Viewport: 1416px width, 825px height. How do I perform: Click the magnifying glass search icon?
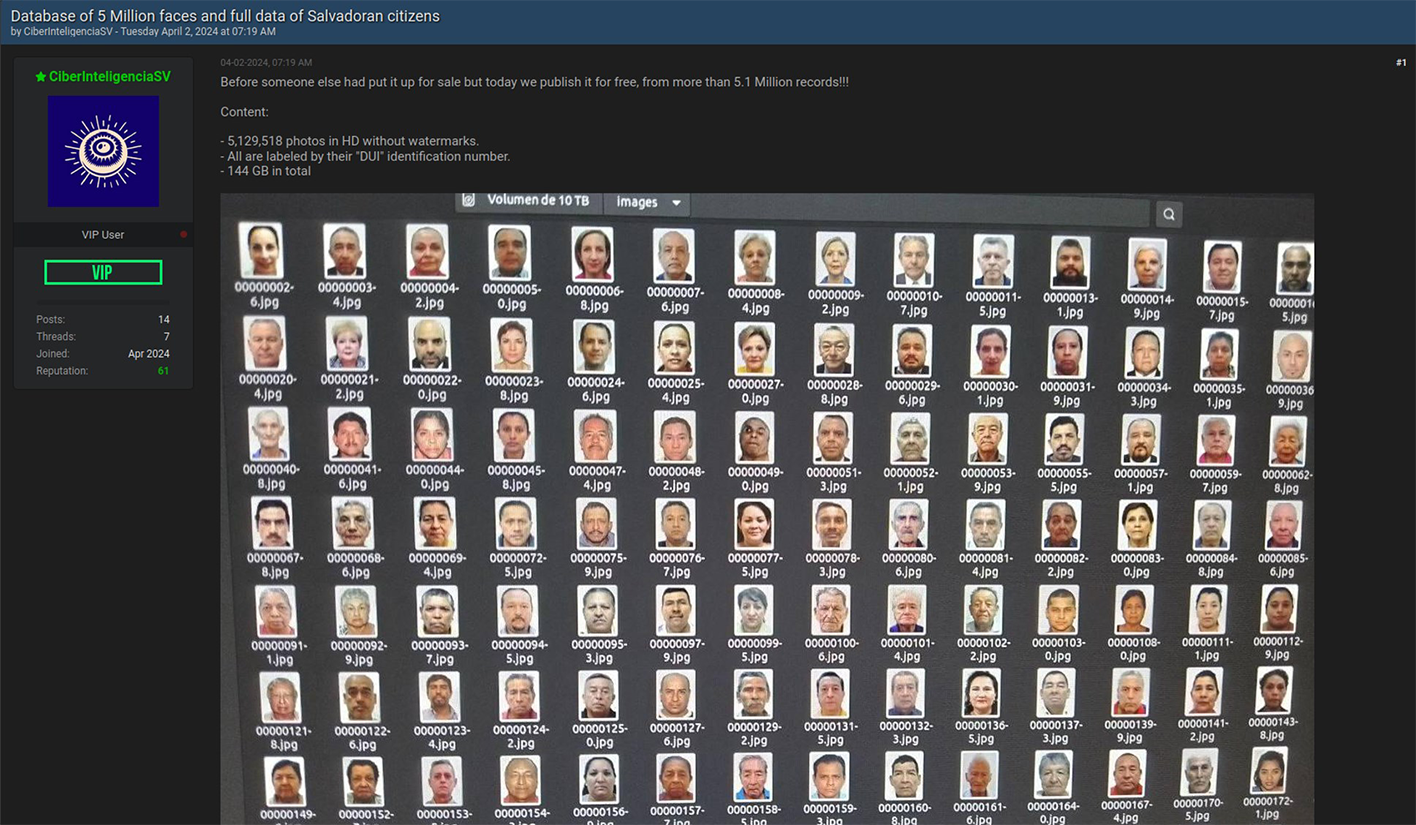tap(1168, 214)
